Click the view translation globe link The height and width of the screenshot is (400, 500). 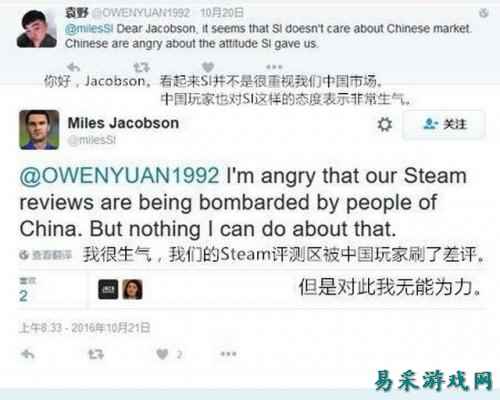coord(46,255)
